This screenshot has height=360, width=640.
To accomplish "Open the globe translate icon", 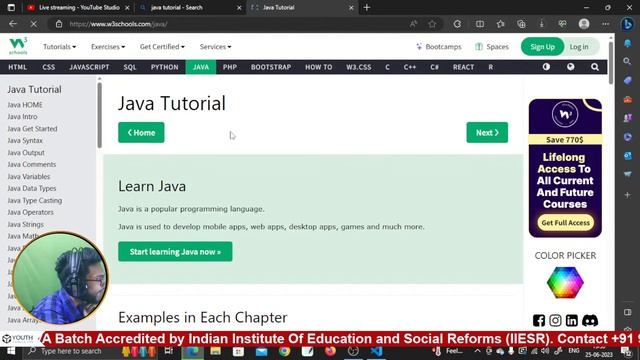I will tap(571, 67).
